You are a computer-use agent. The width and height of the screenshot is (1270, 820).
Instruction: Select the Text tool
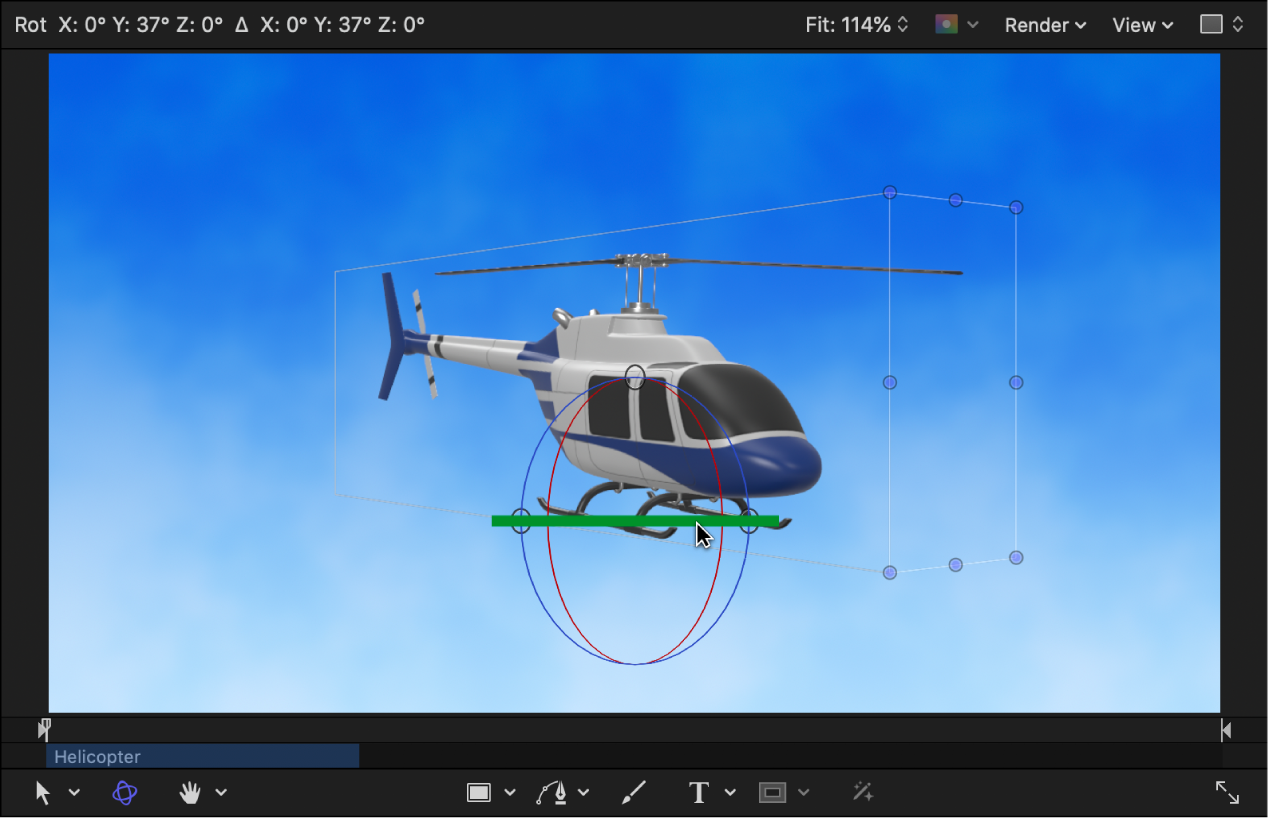(x=699, y=792)
